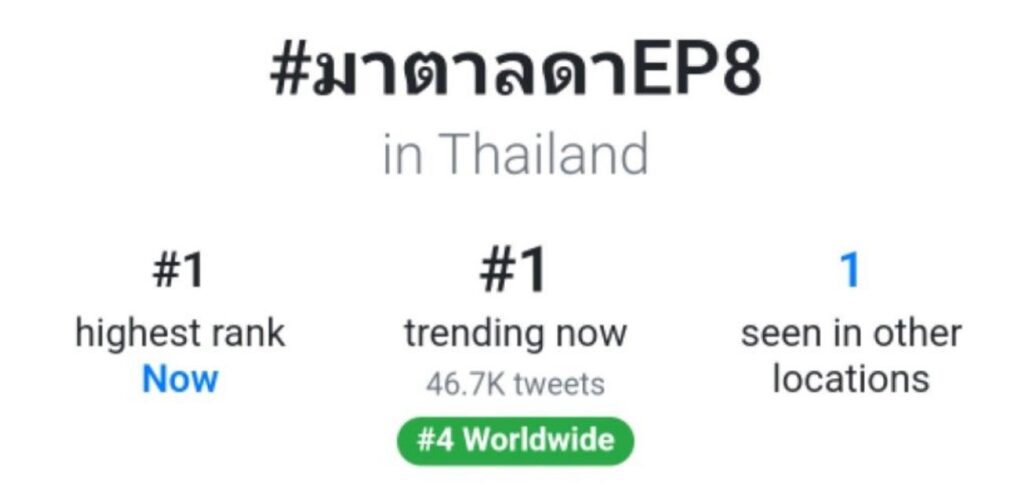This screenshot has height=504, width=1024.
Task: Open the #มาตาลดาEP8 hashtag title
Action: [x=514, y=76]
